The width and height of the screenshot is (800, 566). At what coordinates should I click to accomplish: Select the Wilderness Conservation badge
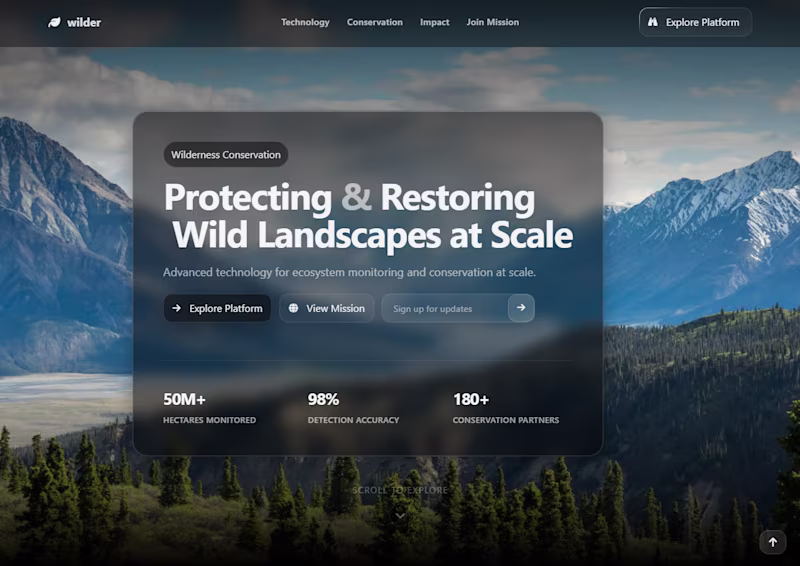pyautogui.click(x=226, y=155)
